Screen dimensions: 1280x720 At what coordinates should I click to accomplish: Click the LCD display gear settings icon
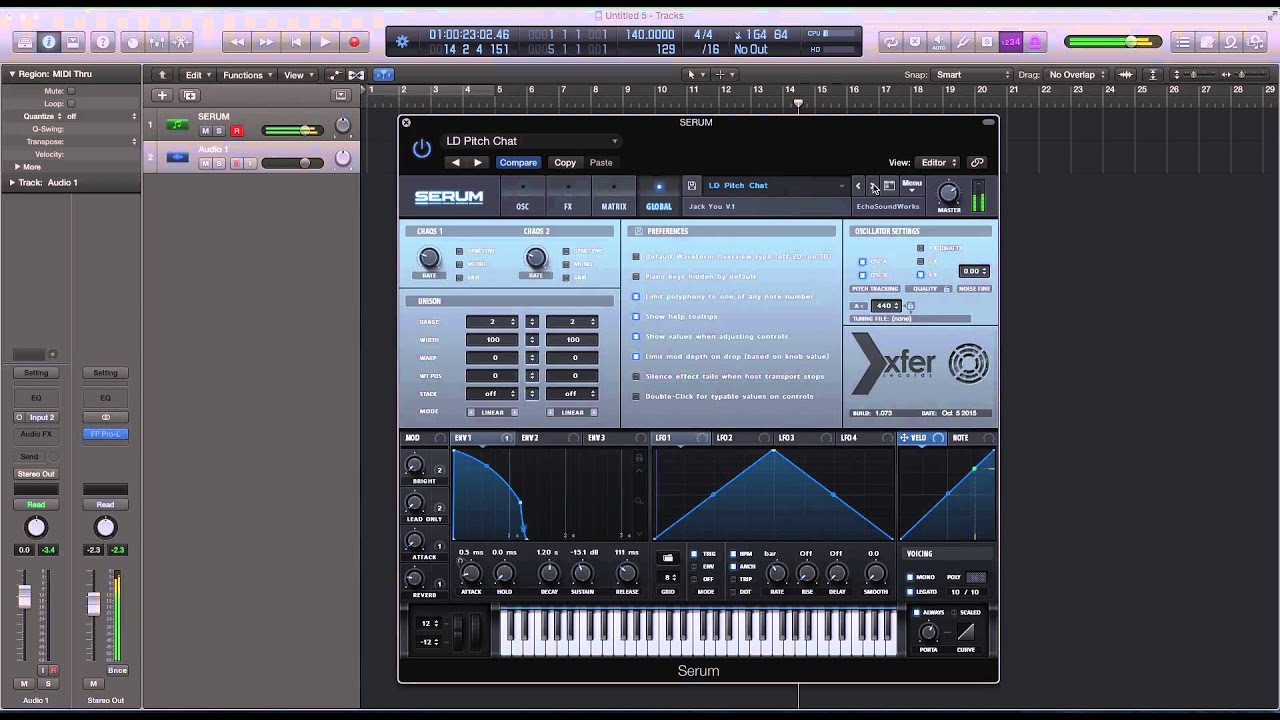[x=402, y=41]
